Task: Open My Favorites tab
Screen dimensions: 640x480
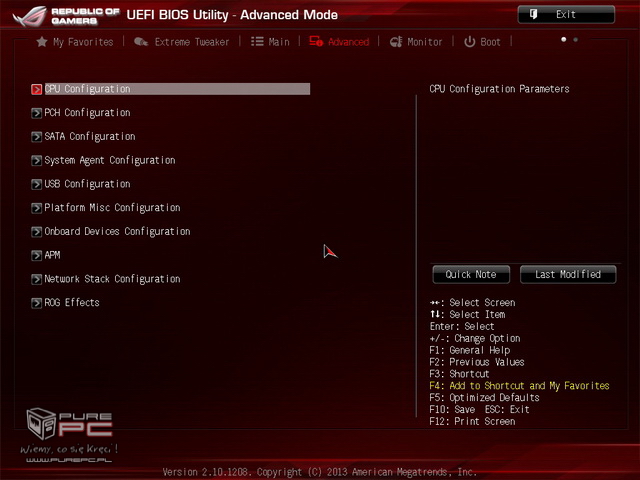Action: 83,42
